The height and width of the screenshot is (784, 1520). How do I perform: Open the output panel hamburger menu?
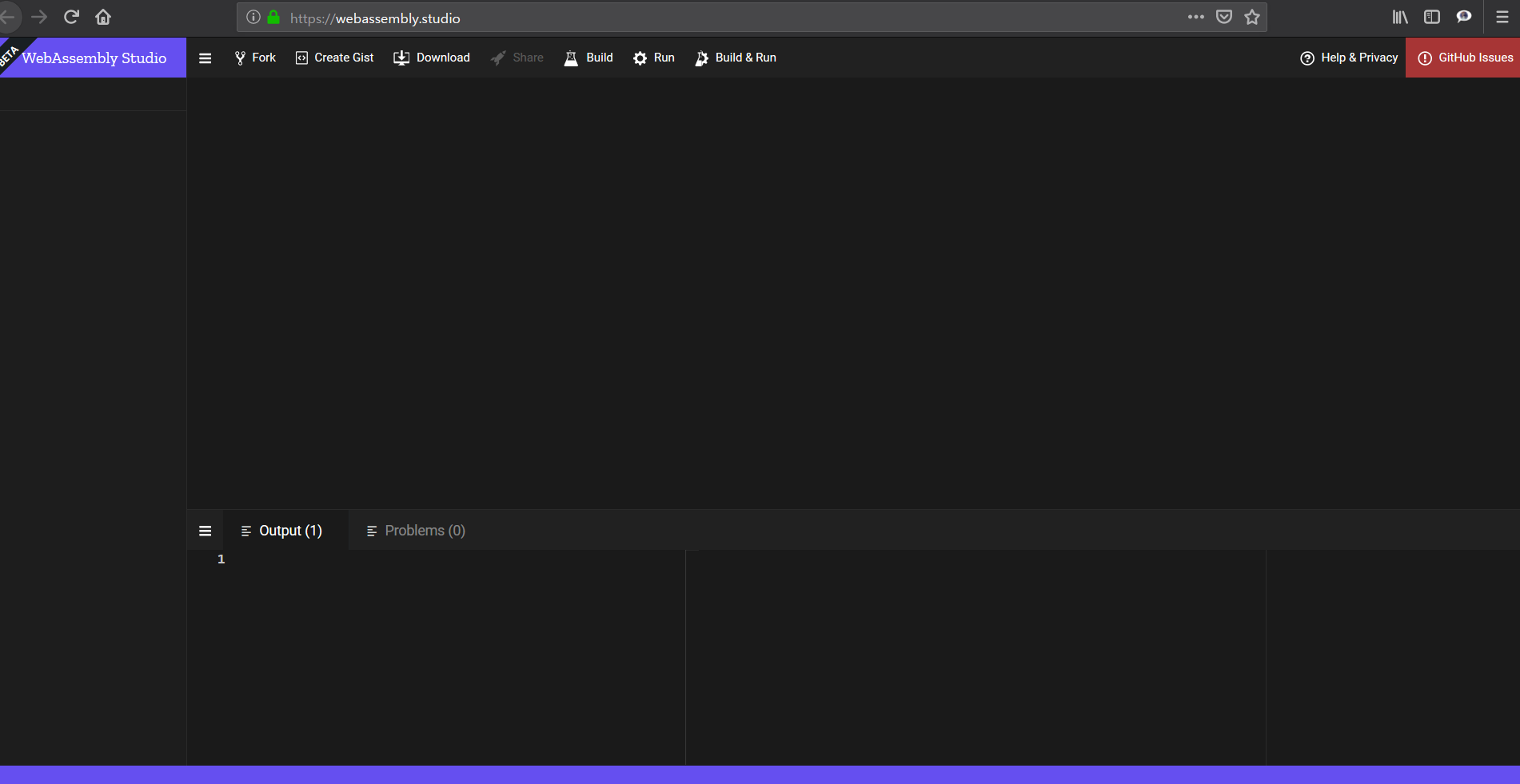tap(205, 531)
